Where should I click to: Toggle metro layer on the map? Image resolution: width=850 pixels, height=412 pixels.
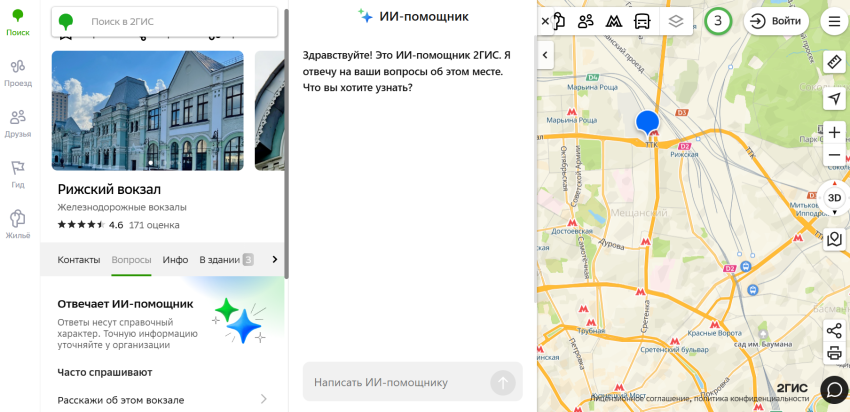(614, 21)
